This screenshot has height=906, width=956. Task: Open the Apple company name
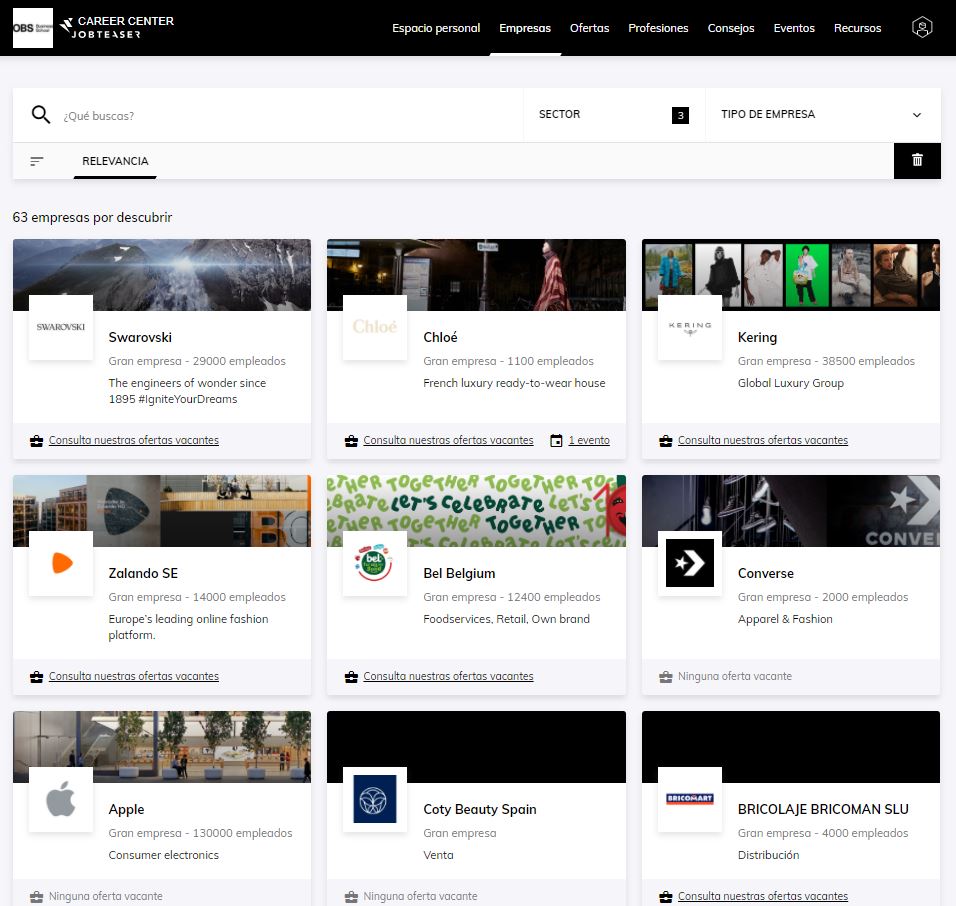(x=126, y=809)
